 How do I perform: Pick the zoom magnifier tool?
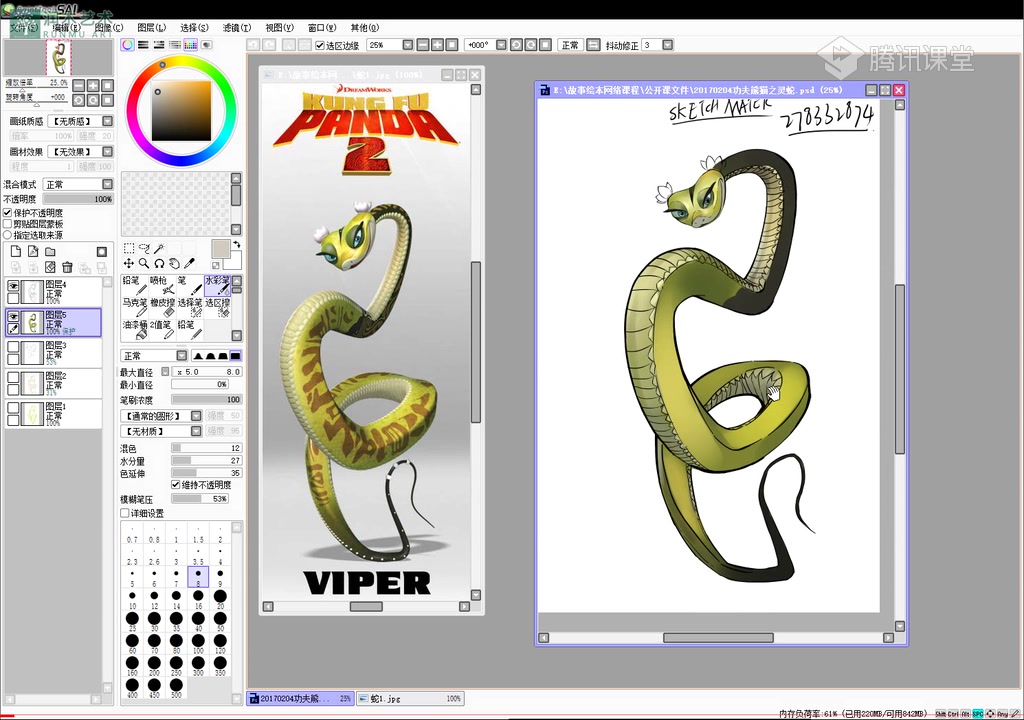pyautogui.click(x=144, y=263)
